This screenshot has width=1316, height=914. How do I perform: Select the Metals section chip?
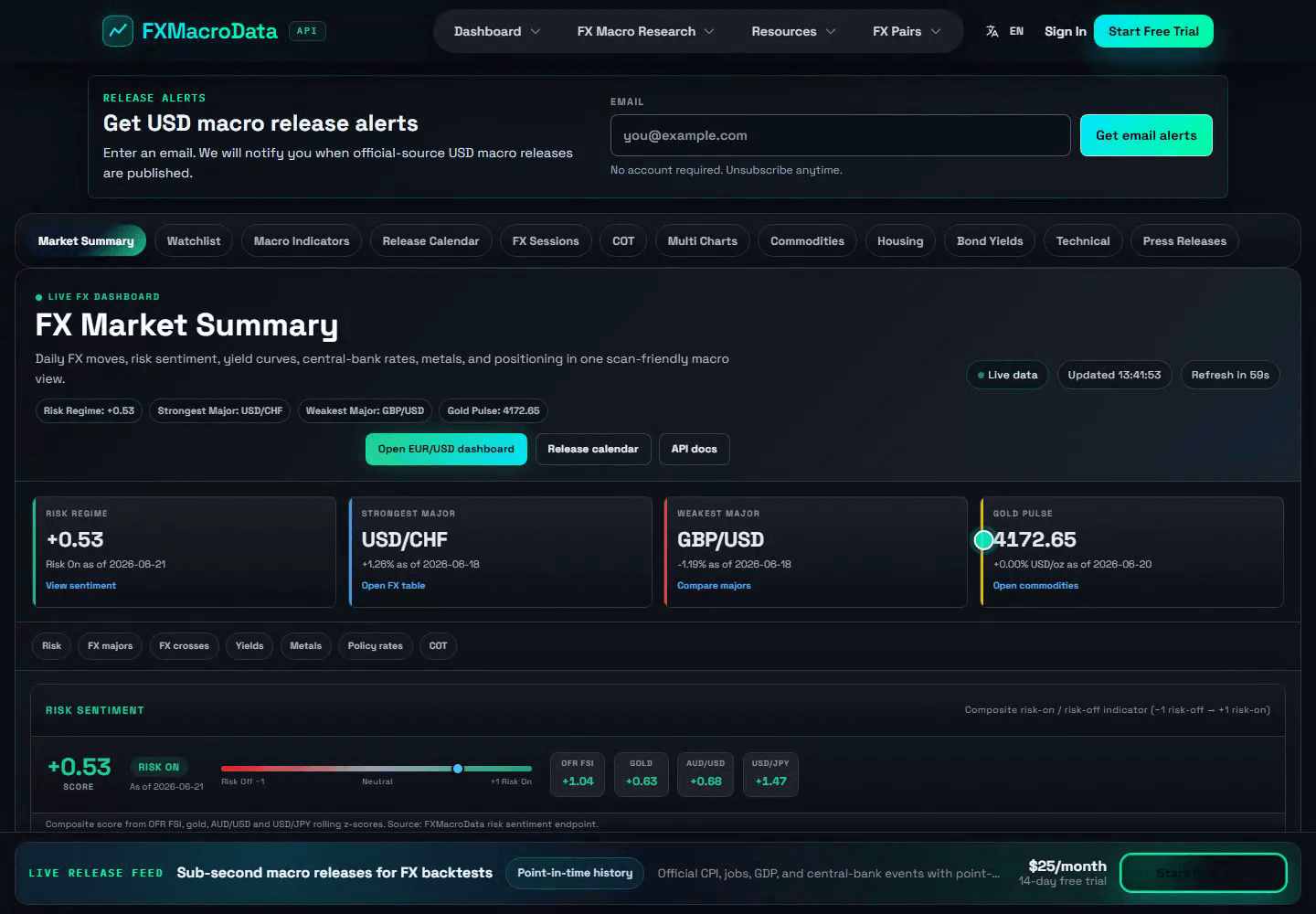[x=305, y=646]
